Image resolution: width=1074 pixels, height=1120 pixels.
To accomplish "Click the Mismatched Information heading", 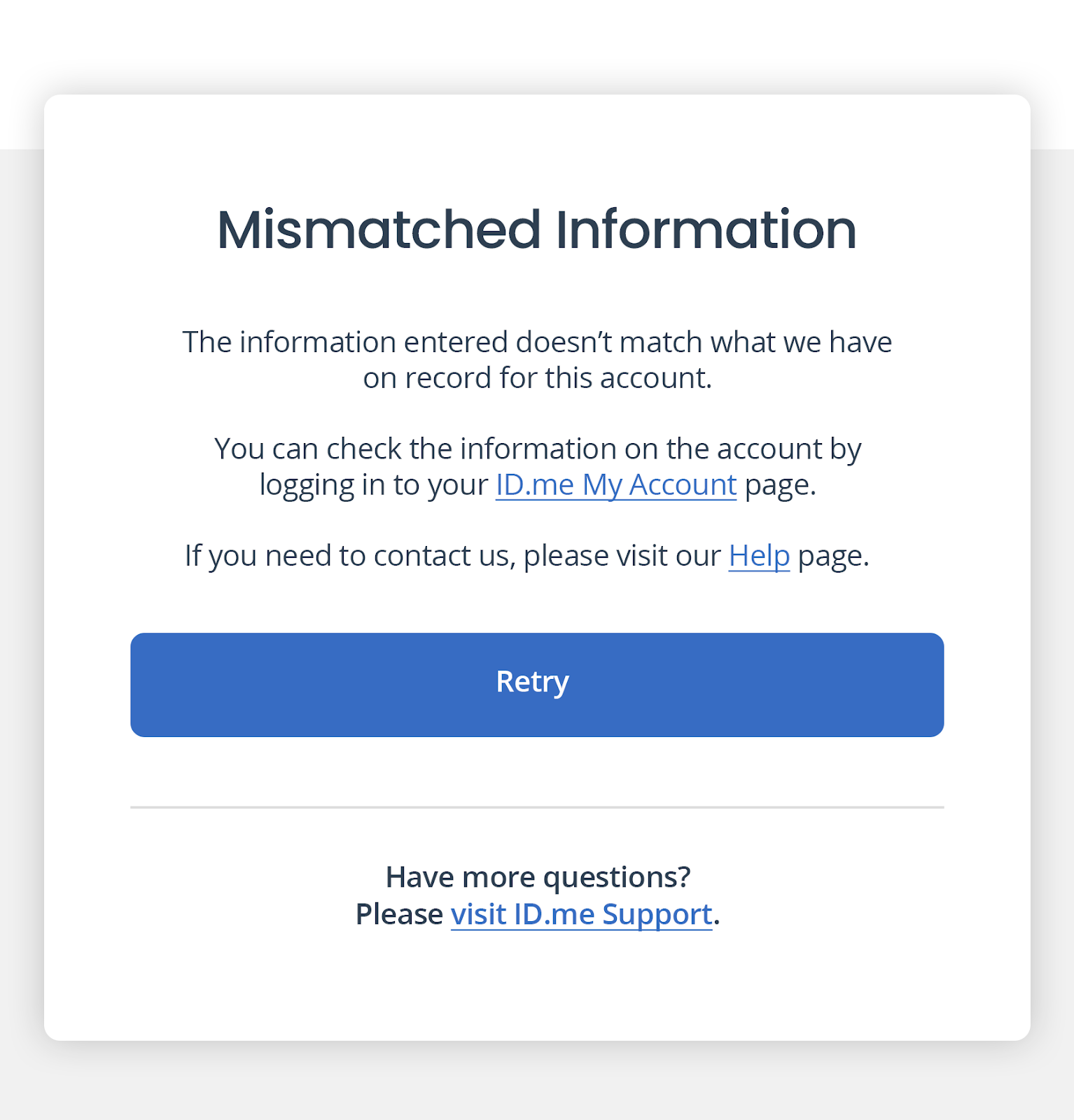I will click(x=536, y=230).
